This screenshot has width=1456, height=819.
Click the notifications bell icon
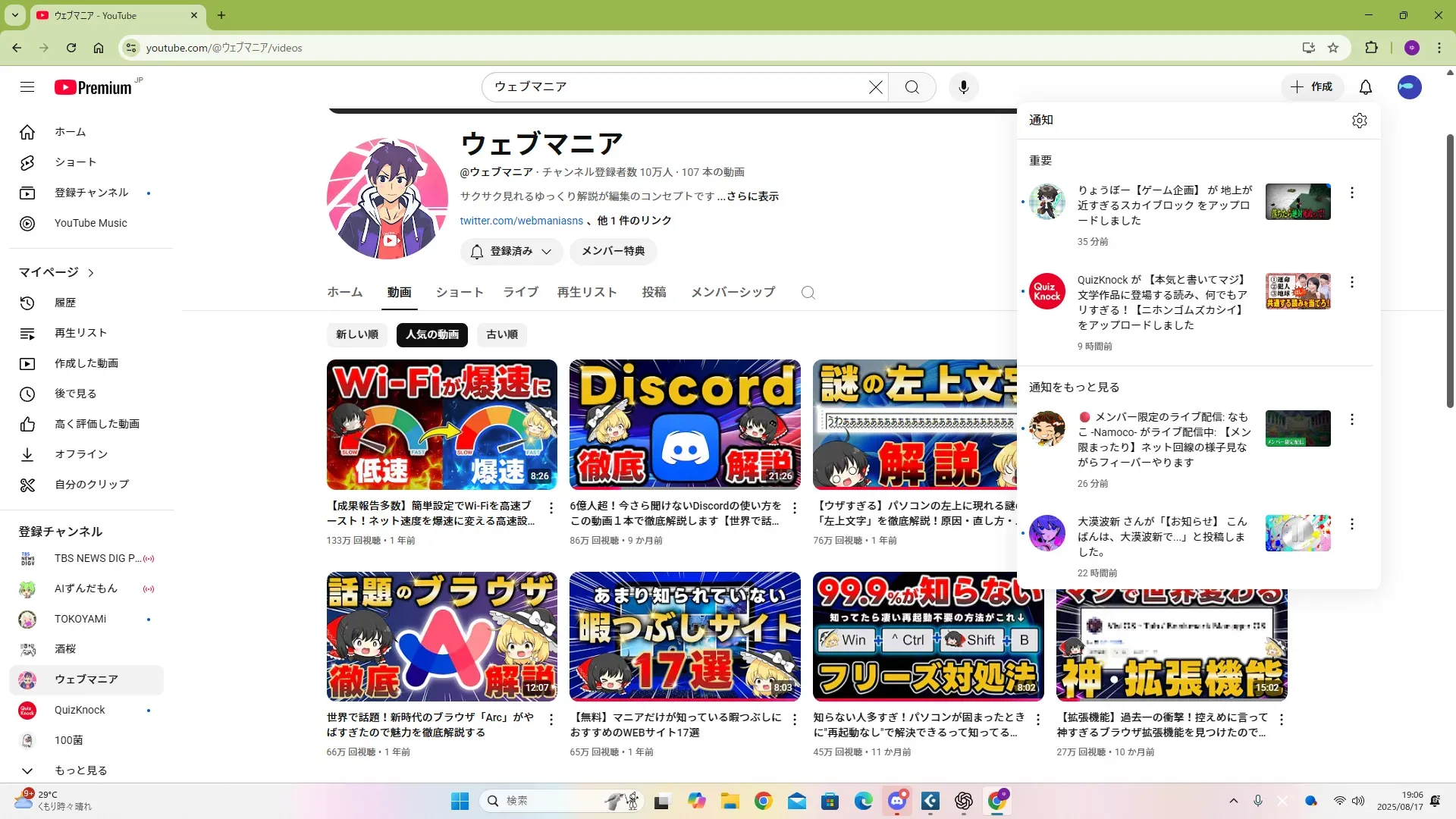pyautogui.click(x=1365, y=87)
